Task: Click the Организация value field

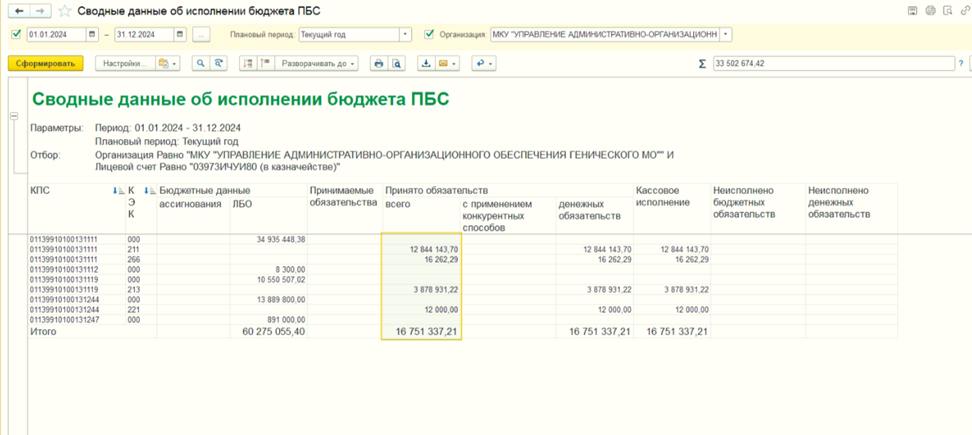Action: 604,35
